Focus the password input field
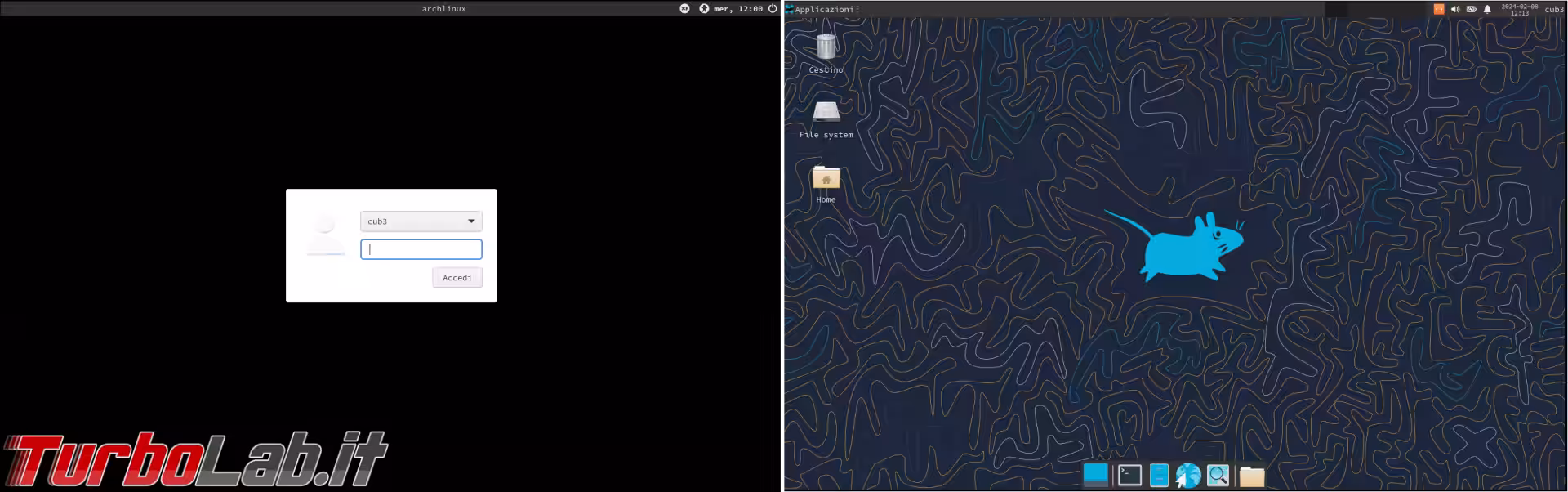 pyautogui.click(x=421, y=249)
